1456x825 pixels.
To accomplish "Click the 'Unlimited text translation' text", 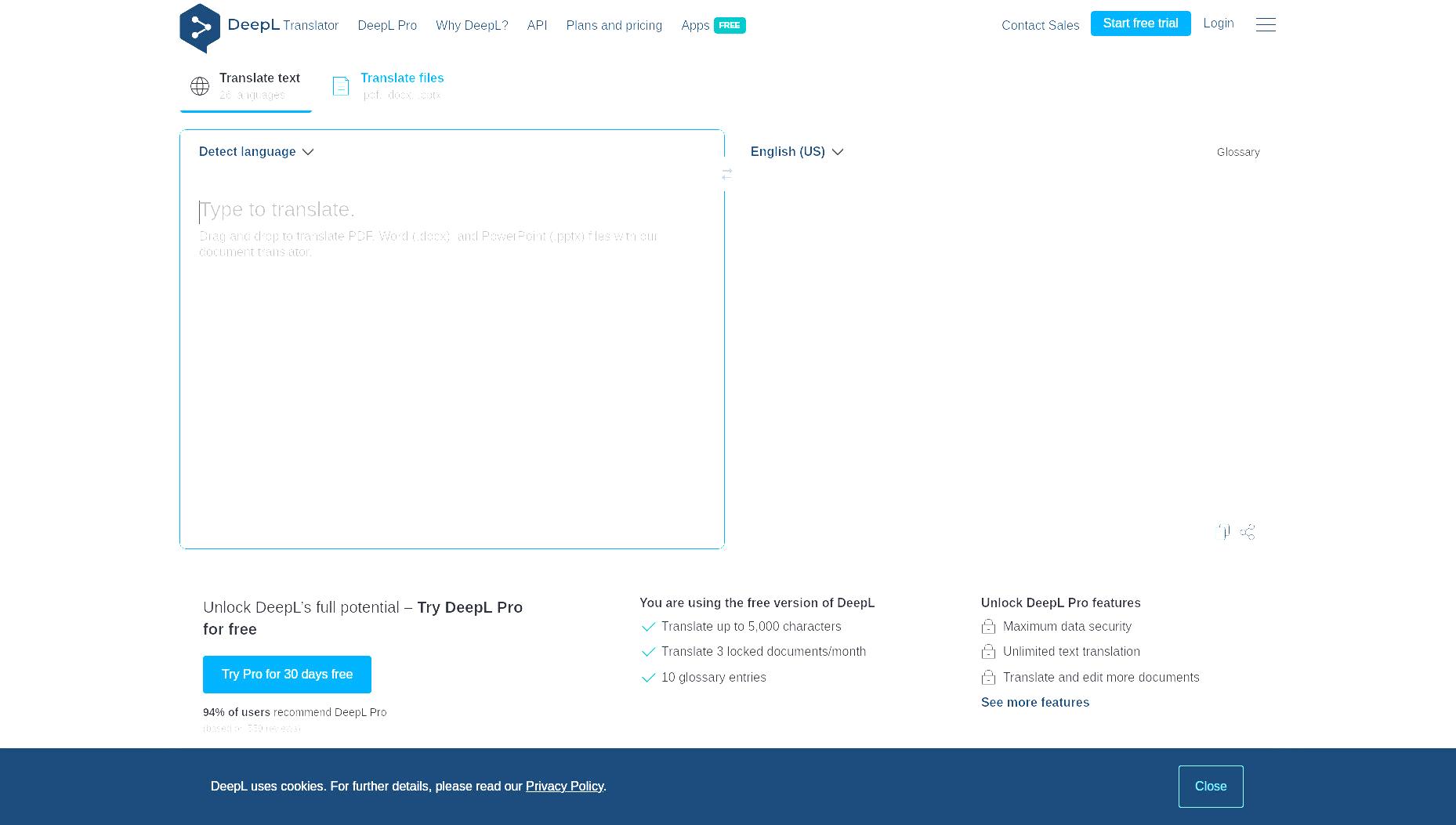I will click(x=1071, y=652).
